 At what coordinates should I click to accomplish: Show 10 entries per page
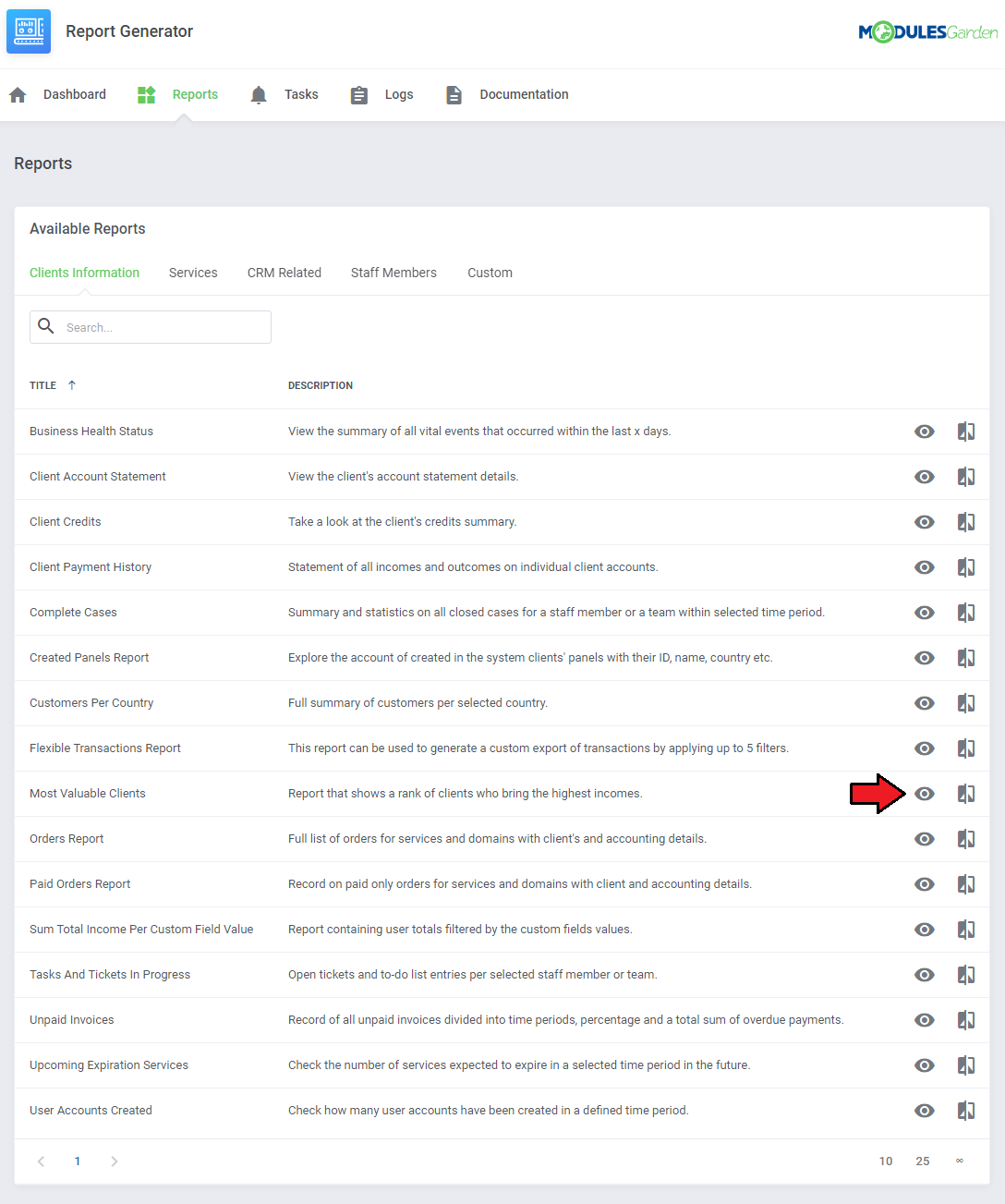(886, 1161)
